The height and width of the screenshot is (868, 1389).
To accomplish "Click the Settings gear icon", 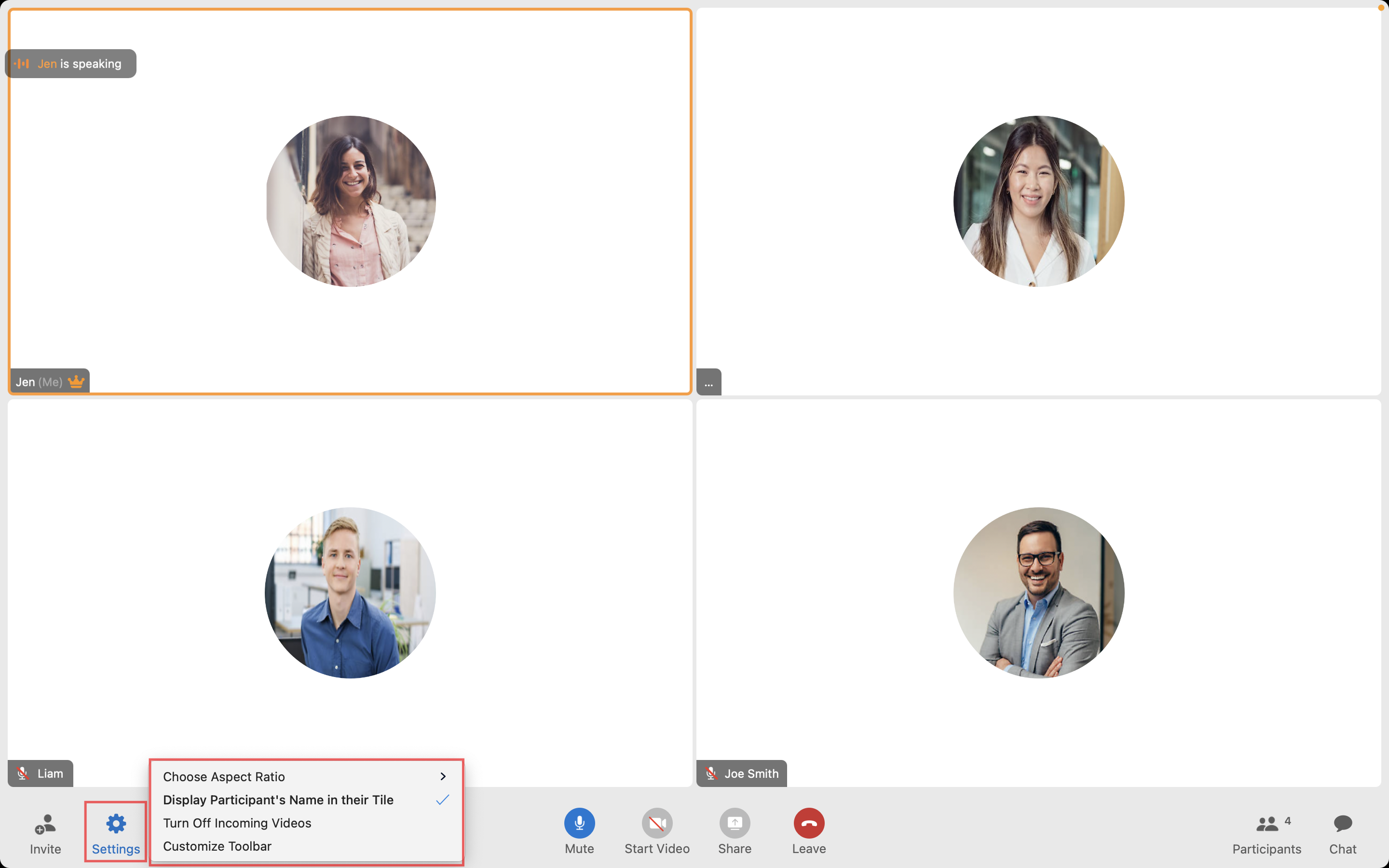I will (116, 824).
